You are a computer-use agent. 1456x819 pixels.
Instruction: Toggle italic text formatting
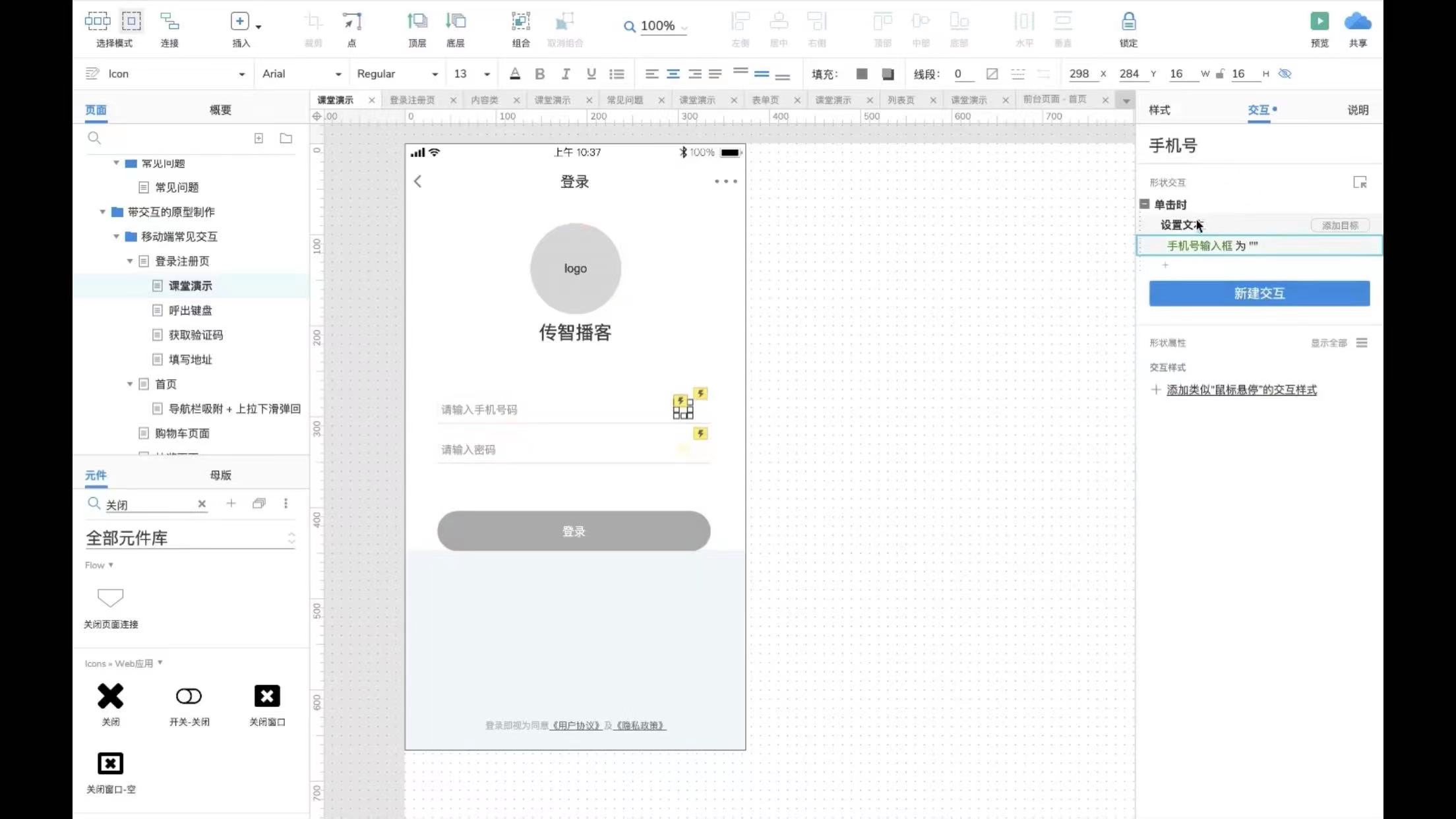tap(565, 74)
